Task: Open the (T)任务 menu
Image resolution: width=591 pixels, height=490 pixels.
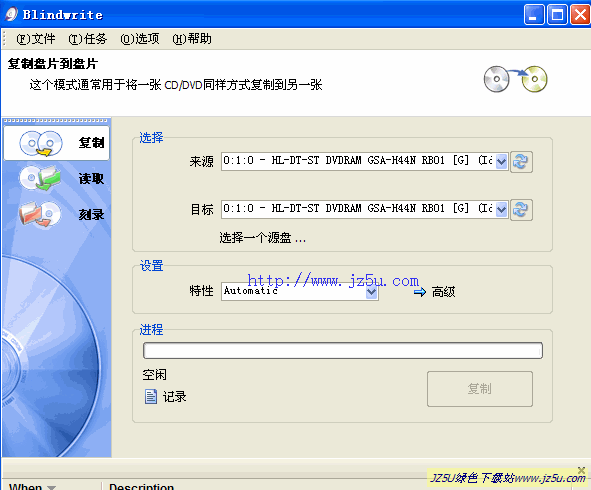Action: coord(88,38)
